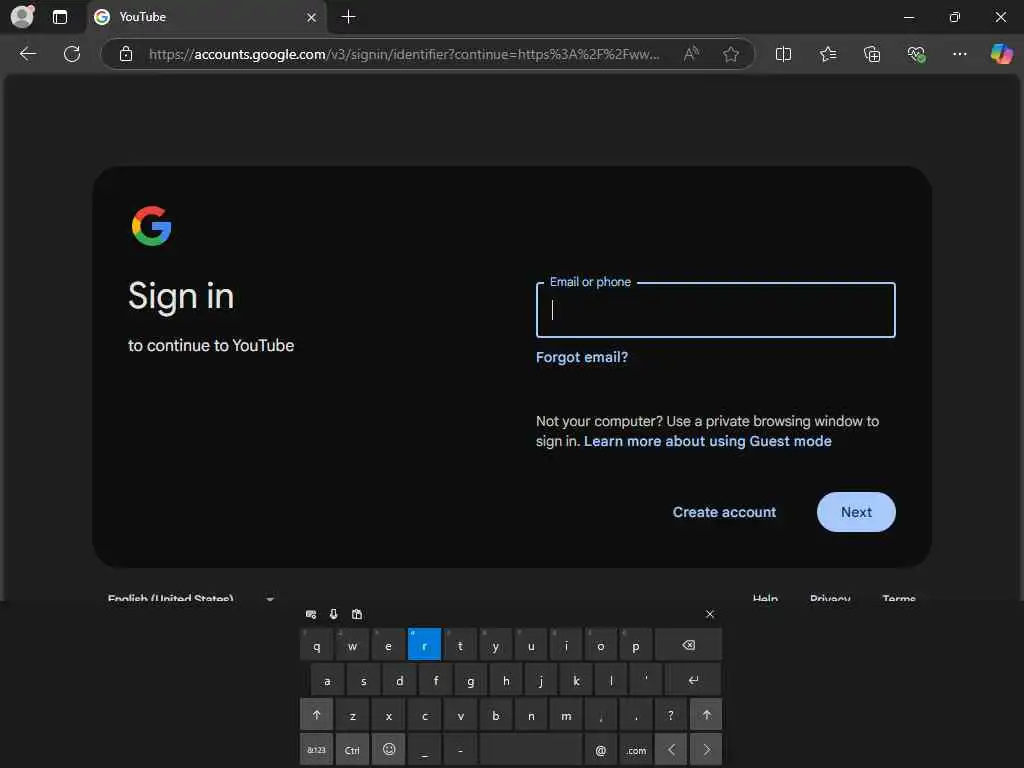Tap the g key

click(x=470, y=679)
